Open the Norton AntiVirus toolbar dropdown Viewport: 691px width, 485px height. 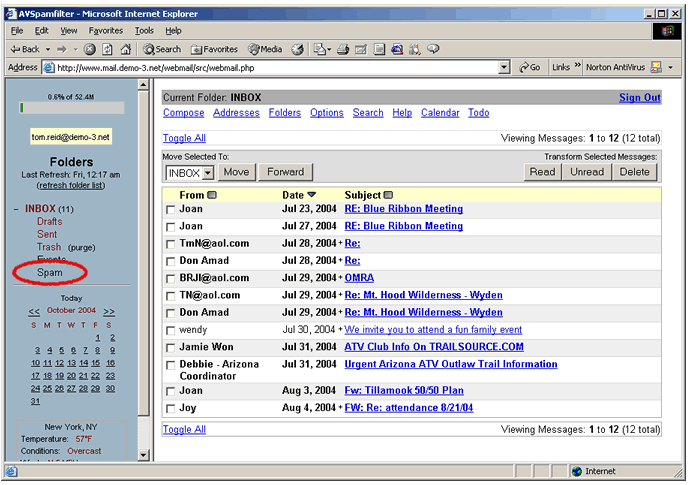[x=670, y=68]
